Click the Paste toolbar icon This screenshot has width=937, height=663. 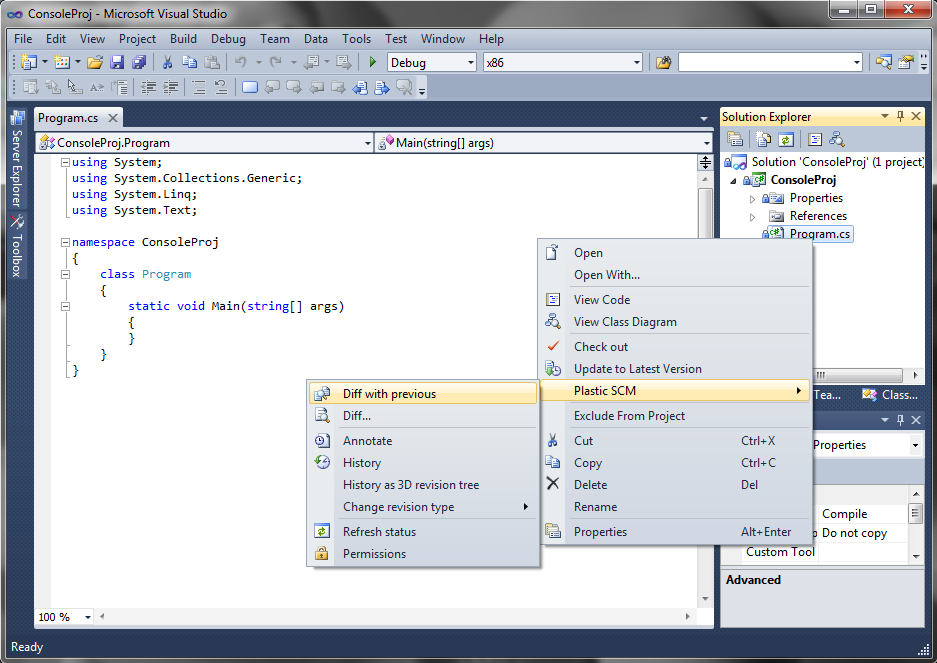[212, 62]
